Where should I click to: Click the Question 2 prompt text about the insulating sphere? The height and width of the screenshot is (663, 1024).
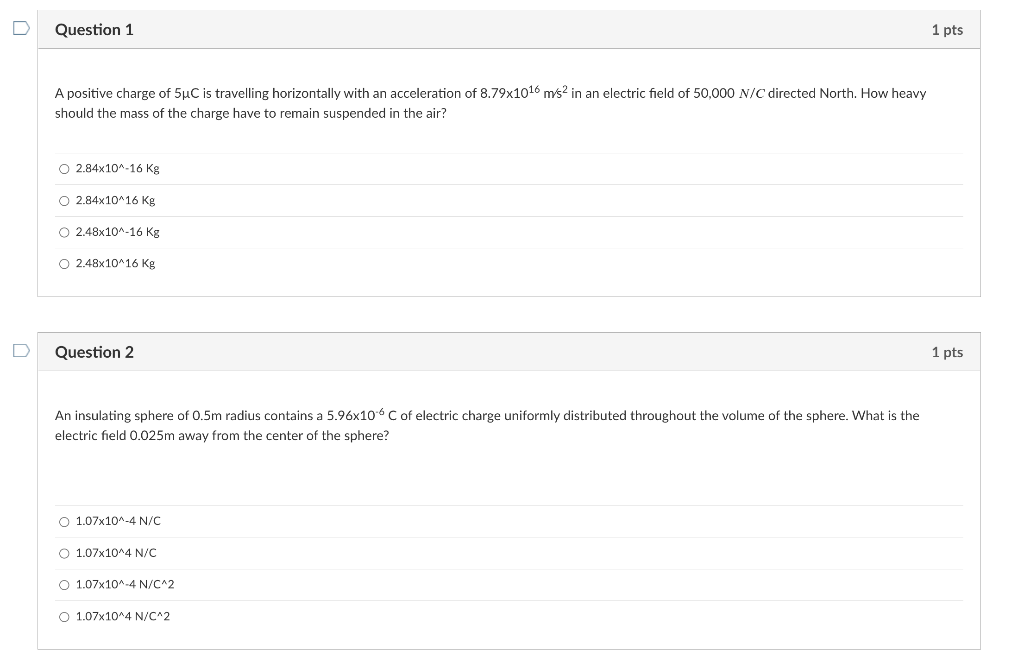(487, 425)
